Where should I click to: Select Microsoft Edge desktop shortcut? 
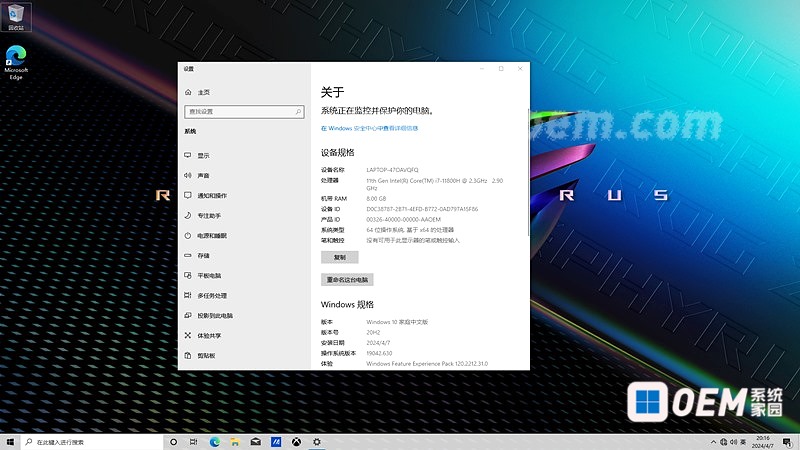click(x=16, y=63)
